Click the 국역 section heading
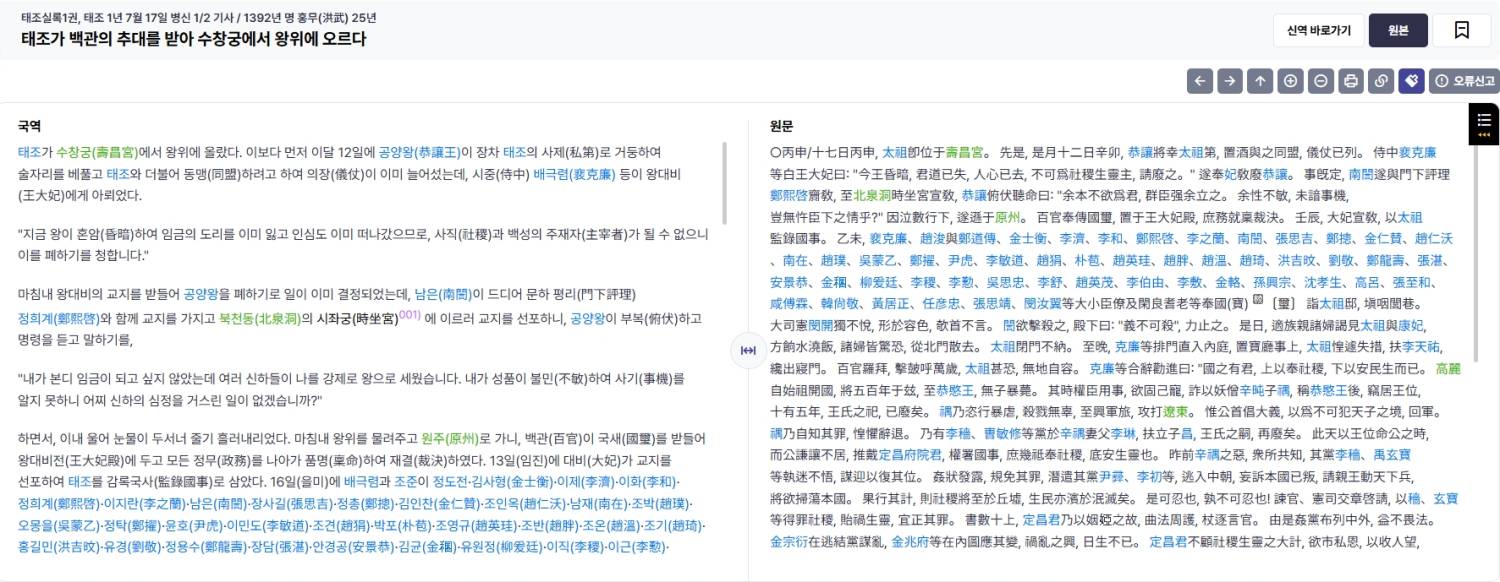This screenshot has height=582, width=1500. (29, 126)
